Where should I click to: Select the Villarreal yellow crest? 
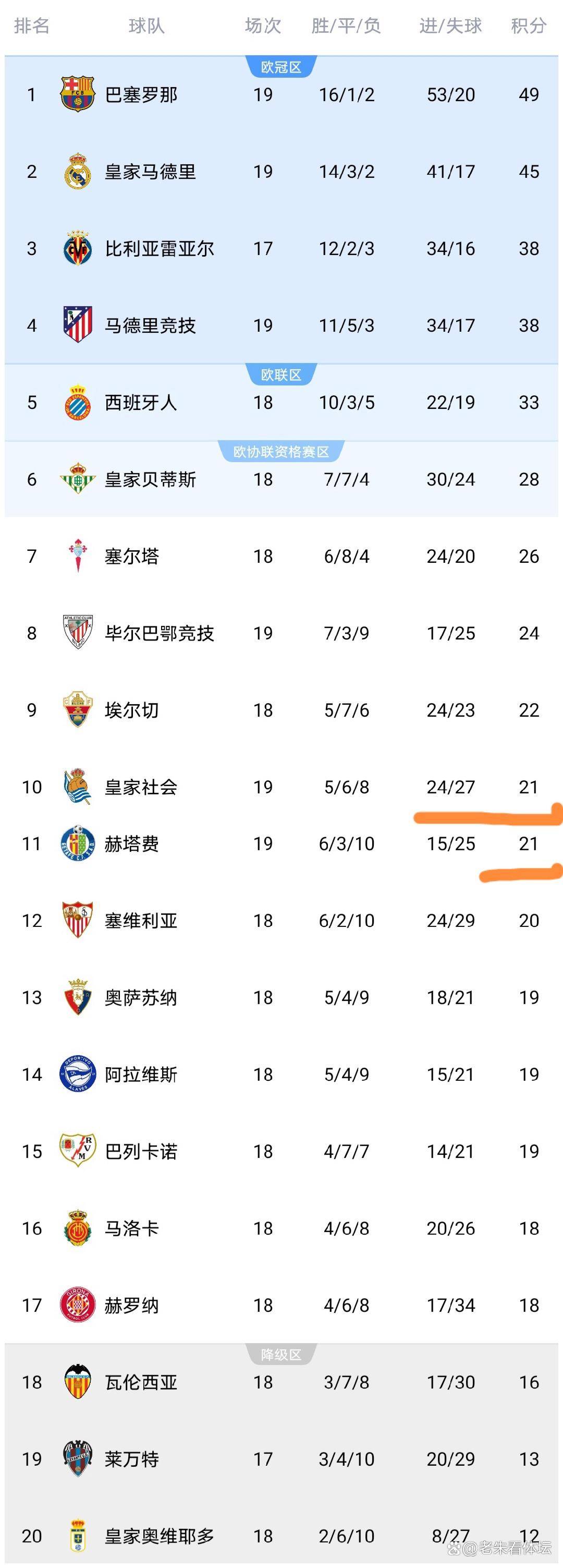[77, 248]
